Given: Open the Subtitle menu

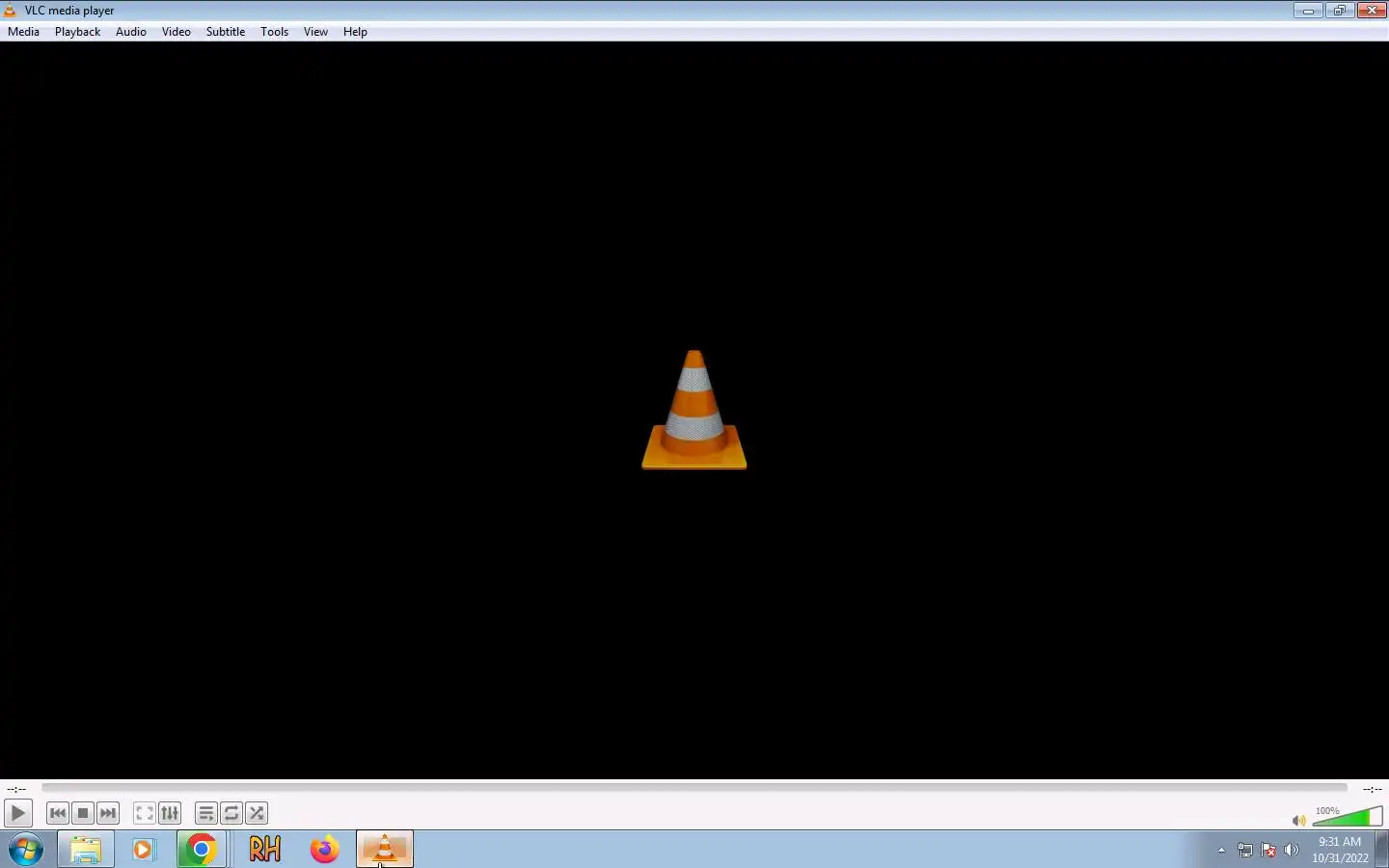Looking at the screenshot, I should 226,32.
